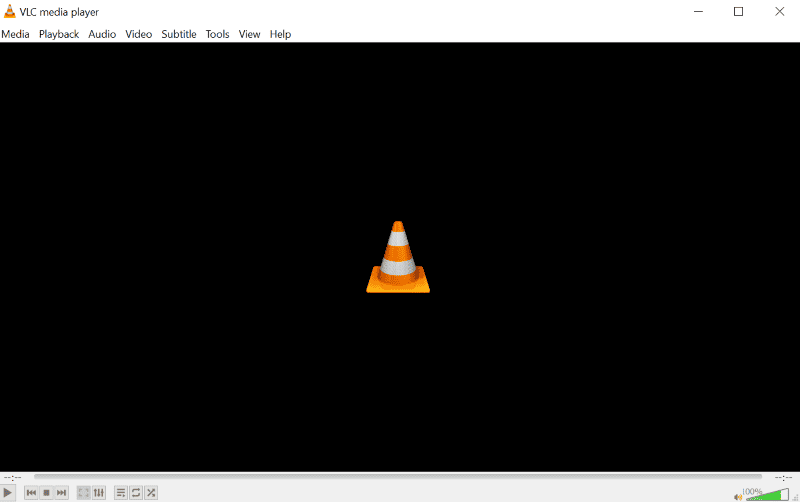Show extended settings and effects

coord(99,493)
